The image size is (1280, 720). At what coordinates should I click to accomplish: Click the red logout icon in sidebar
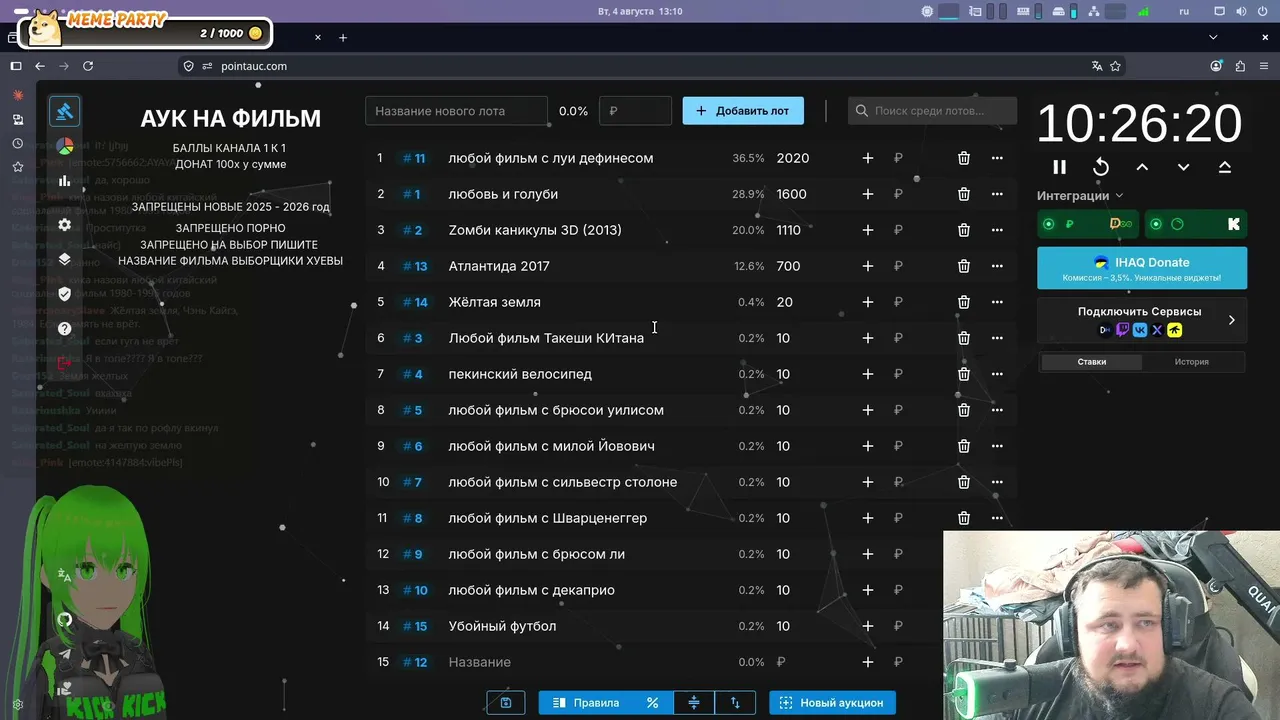tap(65, 363)
